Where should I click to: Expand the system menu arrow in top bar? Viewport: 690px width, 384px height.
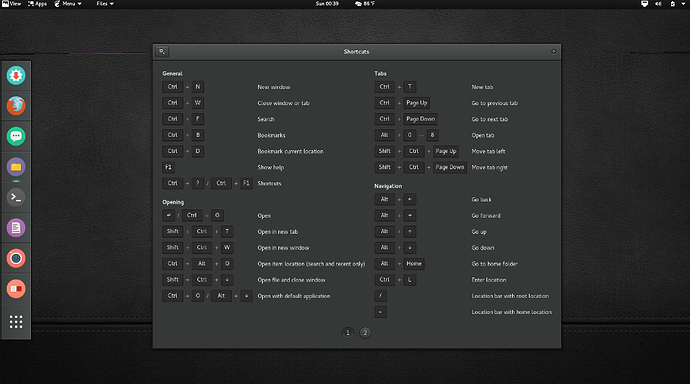click(x=684, y=4)
